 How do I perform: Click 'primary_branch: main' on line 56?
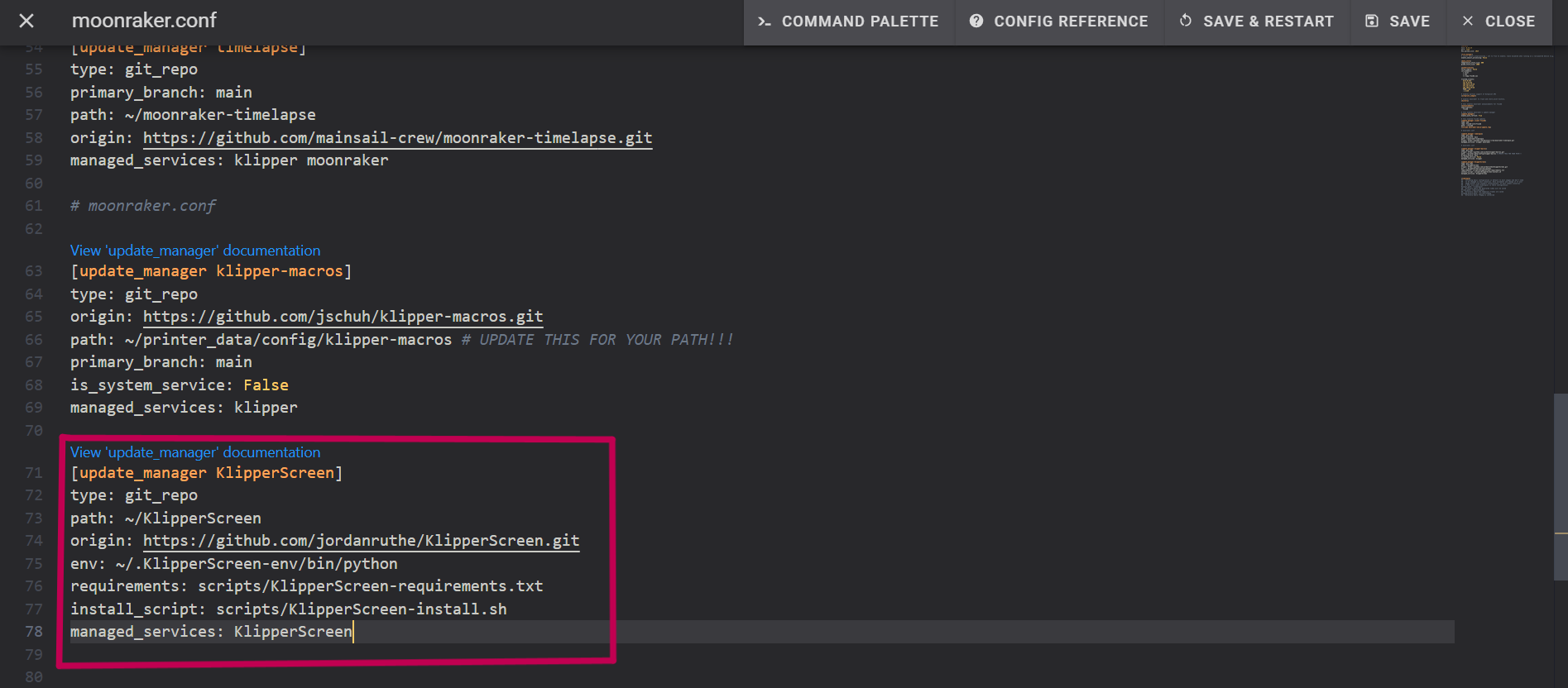pos(161,93)
